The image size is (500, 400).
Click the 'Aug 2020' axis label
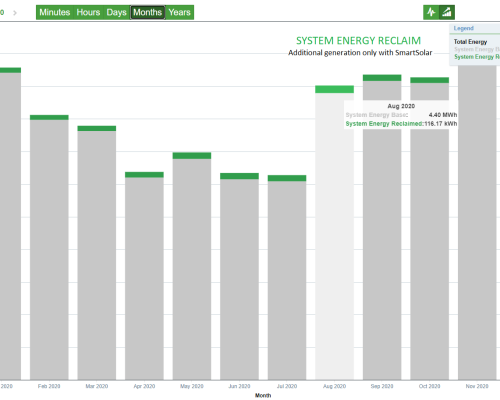tap(334, 386)
